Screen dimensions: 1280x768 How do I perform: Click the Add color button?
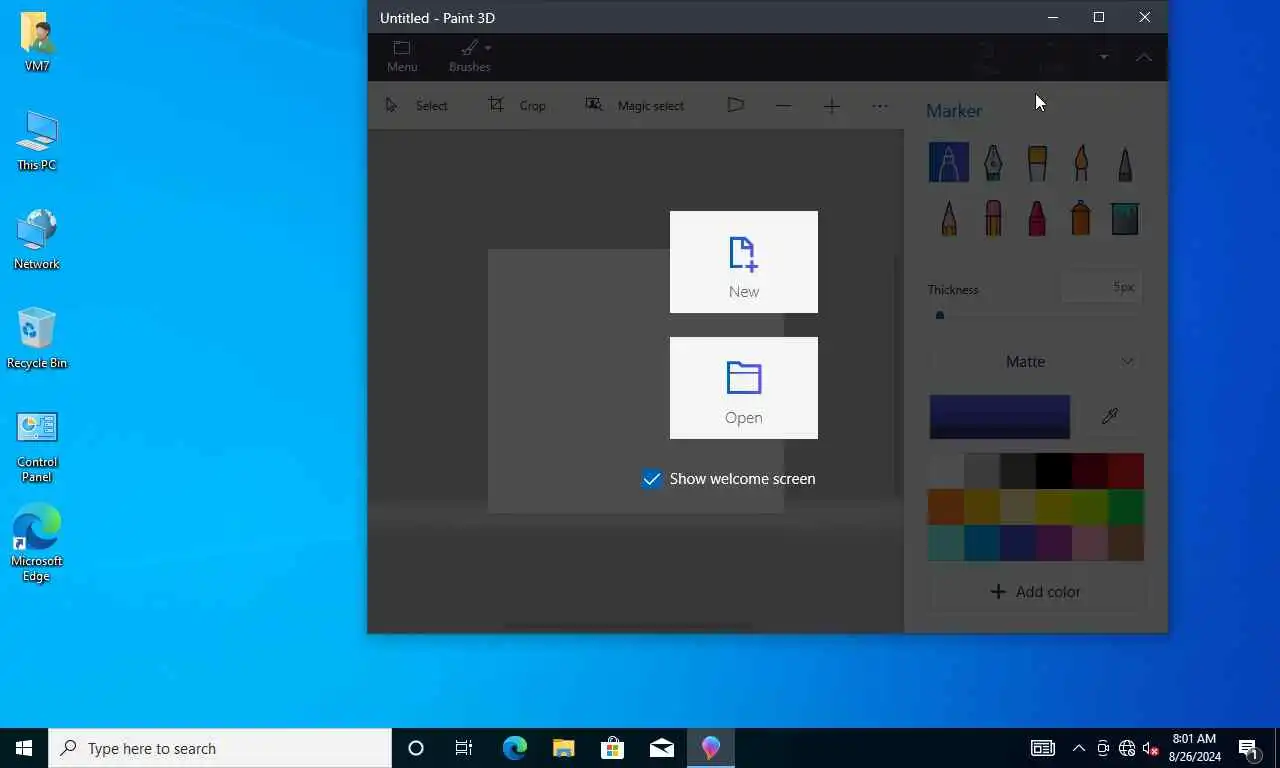pos(1036,592)
